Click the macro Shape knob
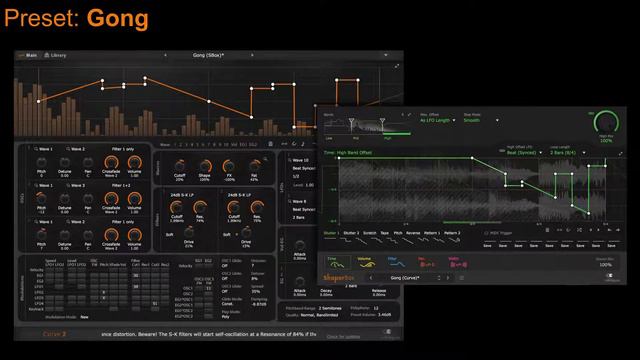Screen dimensions: 640x360 [x=205, y=166]
